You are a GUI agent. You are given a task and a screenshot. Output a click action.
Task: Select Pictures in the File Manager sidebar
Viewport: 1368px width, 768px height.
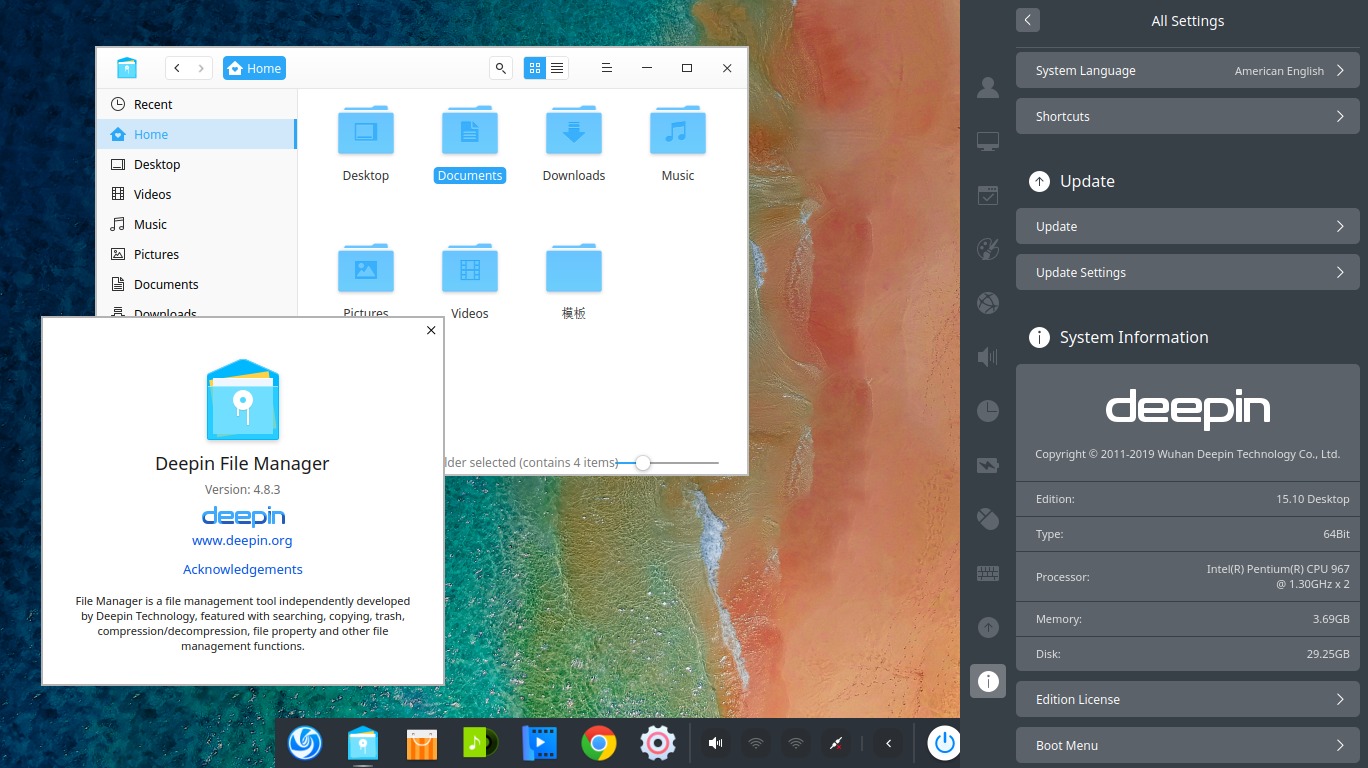coord(196,254)
